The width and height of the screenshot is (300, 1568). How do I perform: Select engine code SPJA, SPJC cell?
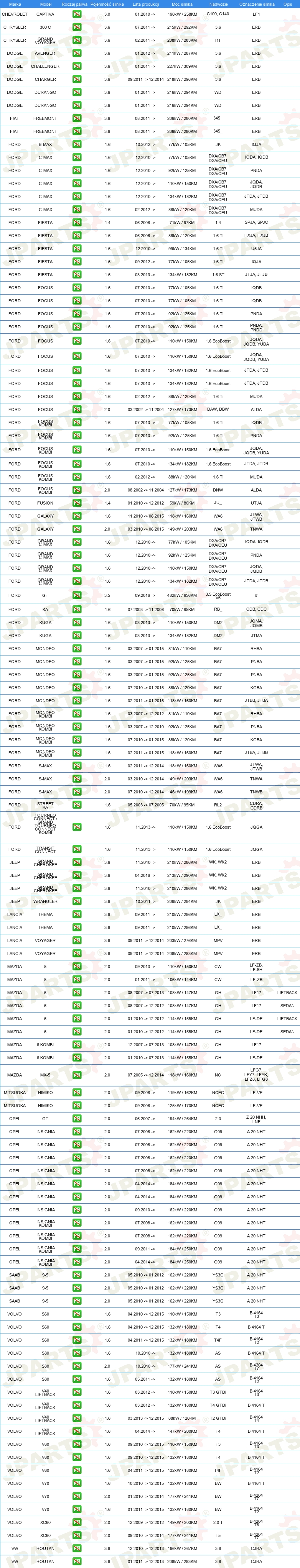[256, 223]
